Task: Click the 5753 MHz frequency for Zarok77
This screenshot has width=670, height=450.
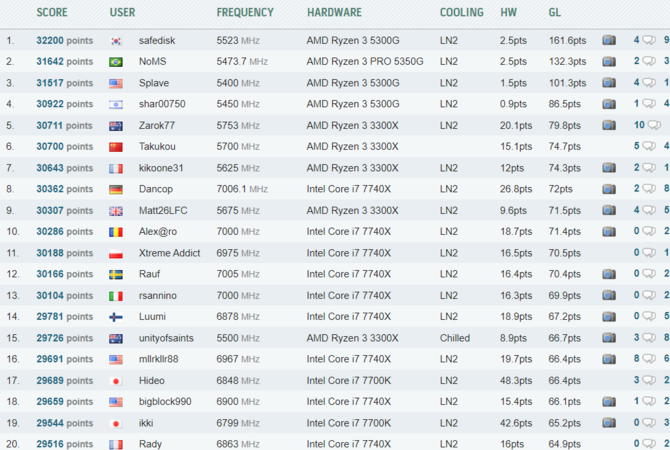Action: point(238,125)
